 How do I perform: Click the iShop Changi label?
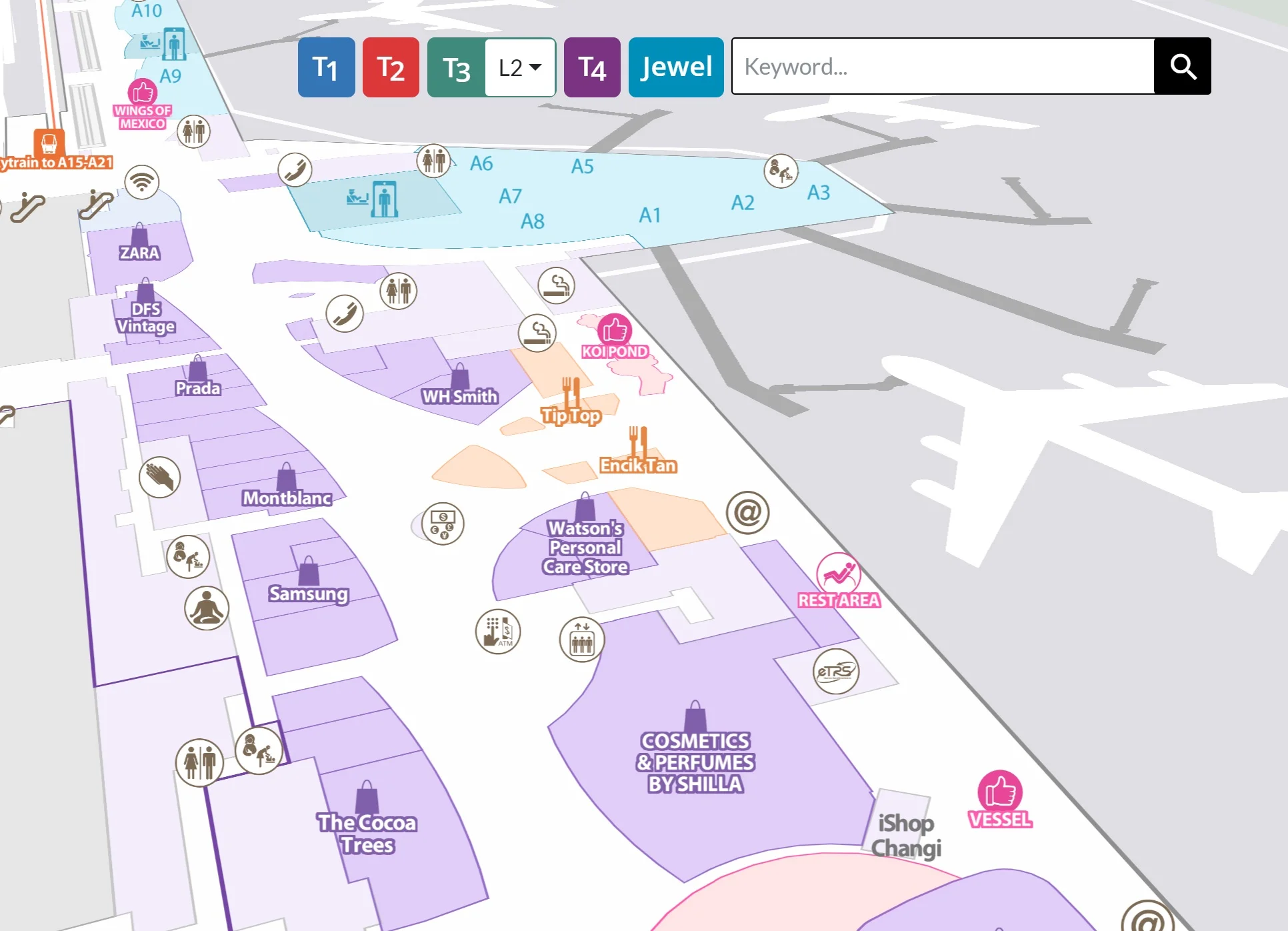tap(906, 836)
